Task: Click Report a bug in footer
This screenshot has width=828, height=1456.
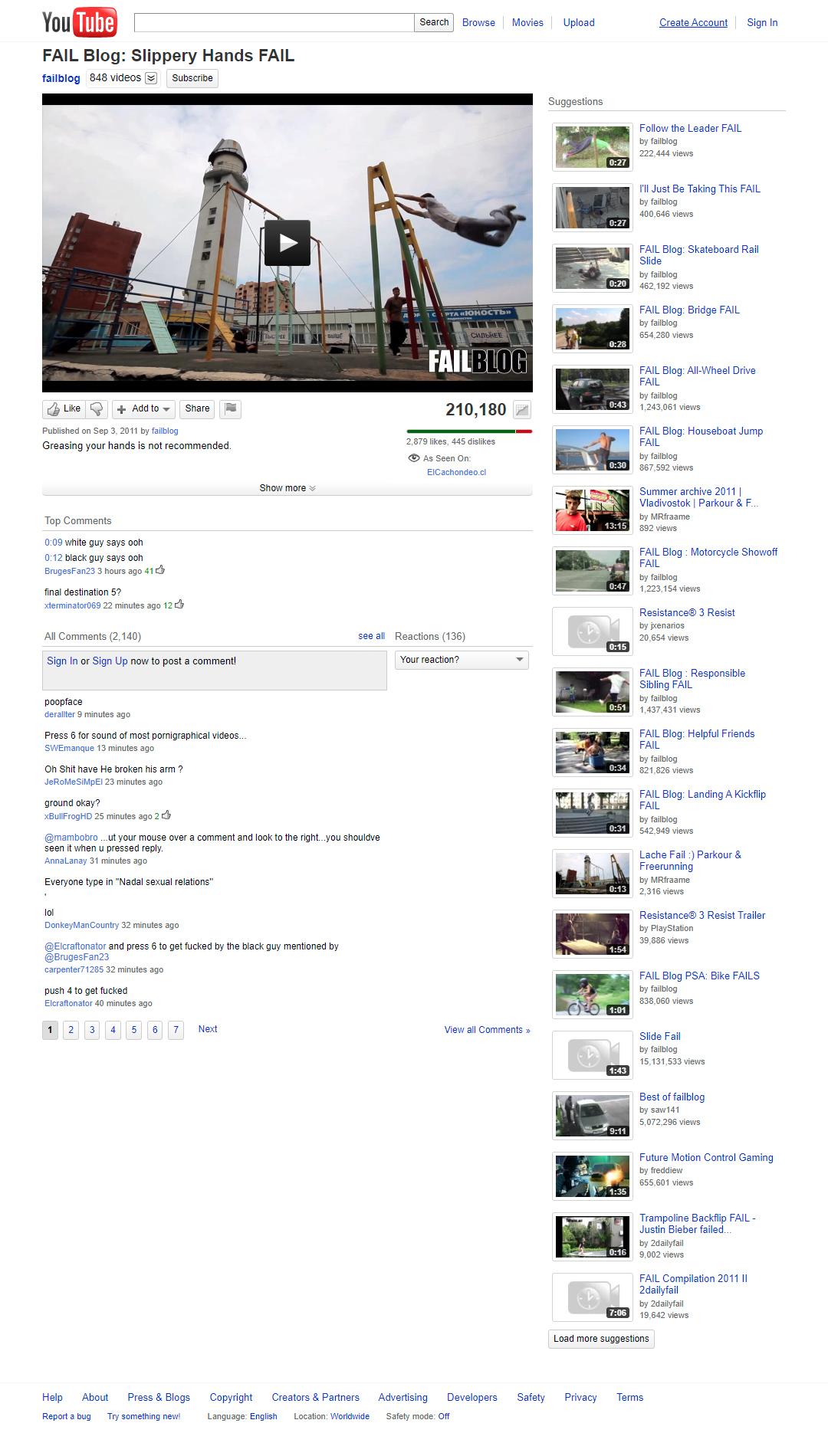Action: (x=67, y=1416)
